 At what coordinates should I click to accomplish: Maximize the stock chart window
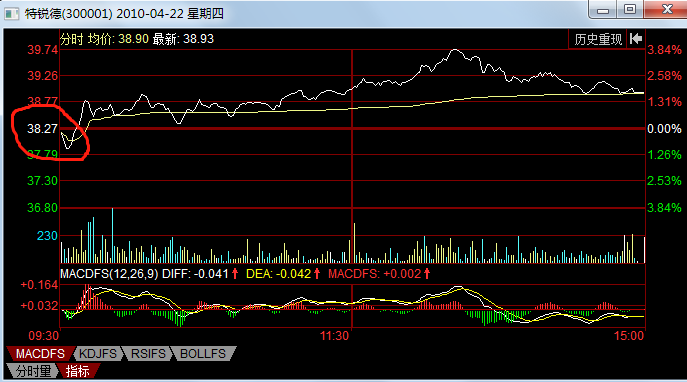point(630,10)
